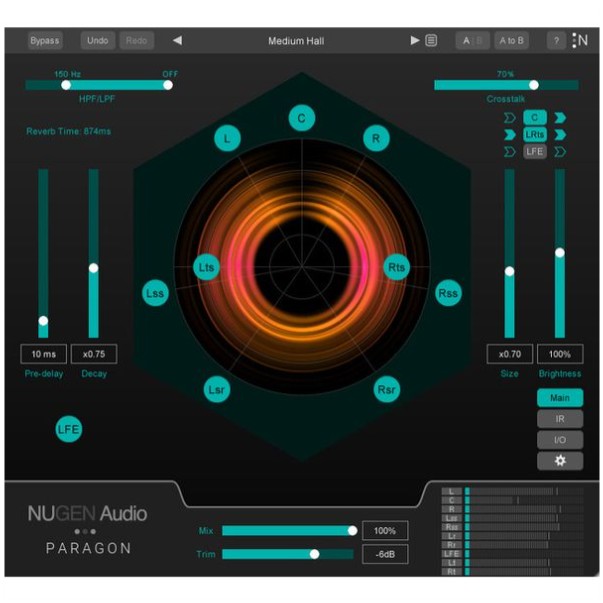Click the Mix 100% value field
This screenshot has height=603, width=603.
(385, 531)
